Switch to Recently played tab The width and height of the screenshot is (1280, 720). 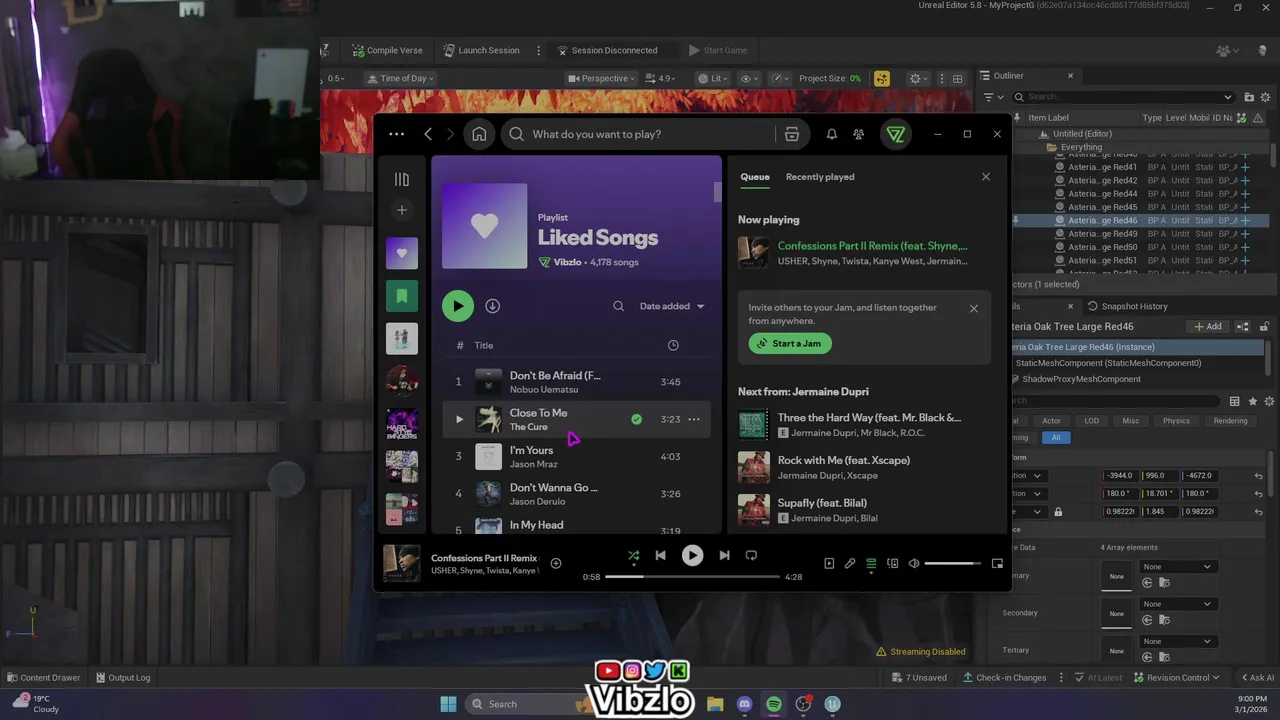pos(820,177)
